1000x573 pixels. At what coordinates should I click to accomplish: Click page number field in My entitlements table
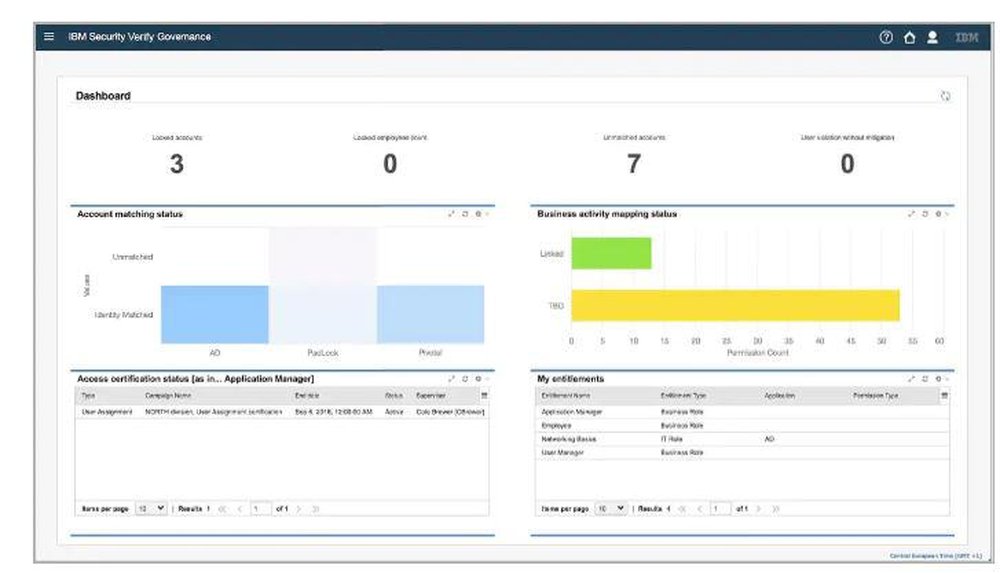720,509
